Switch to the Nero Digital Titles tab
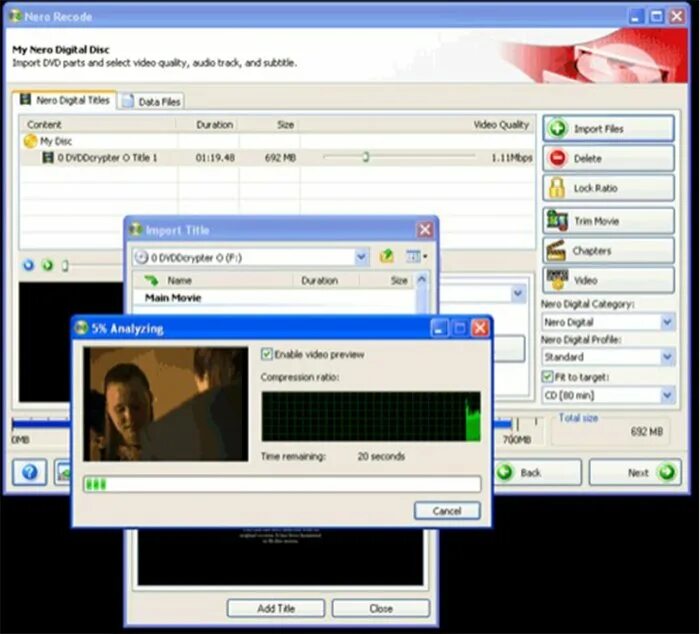This screenshot has width=700, height=634. pyautogui.click(x=65, y=100)
